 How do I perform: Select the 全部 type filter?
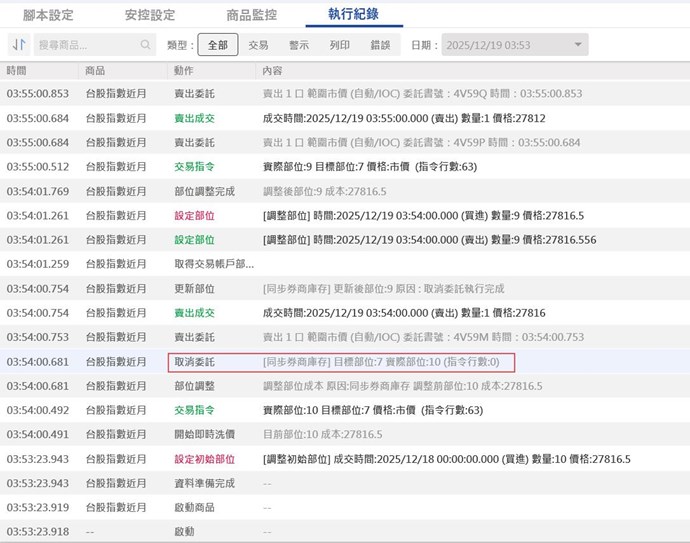(218, 45)
